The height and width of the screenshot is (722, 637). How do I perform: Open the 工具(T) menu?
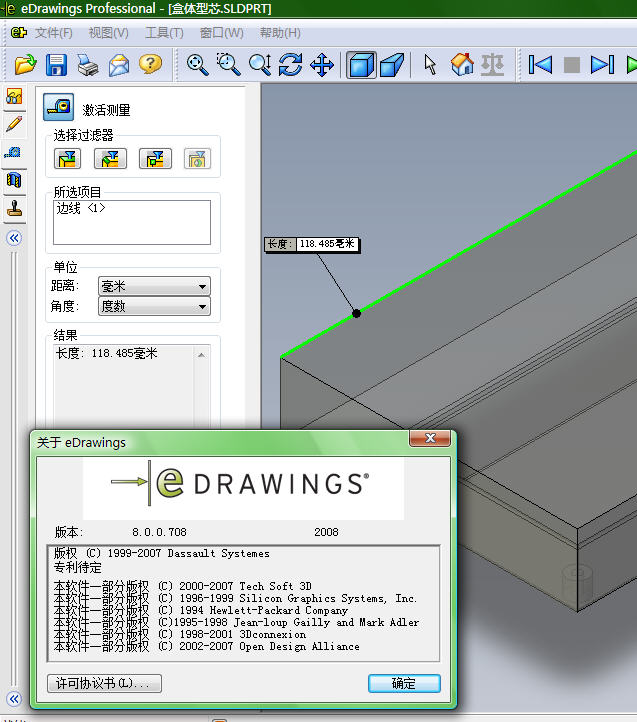(164, 33)
